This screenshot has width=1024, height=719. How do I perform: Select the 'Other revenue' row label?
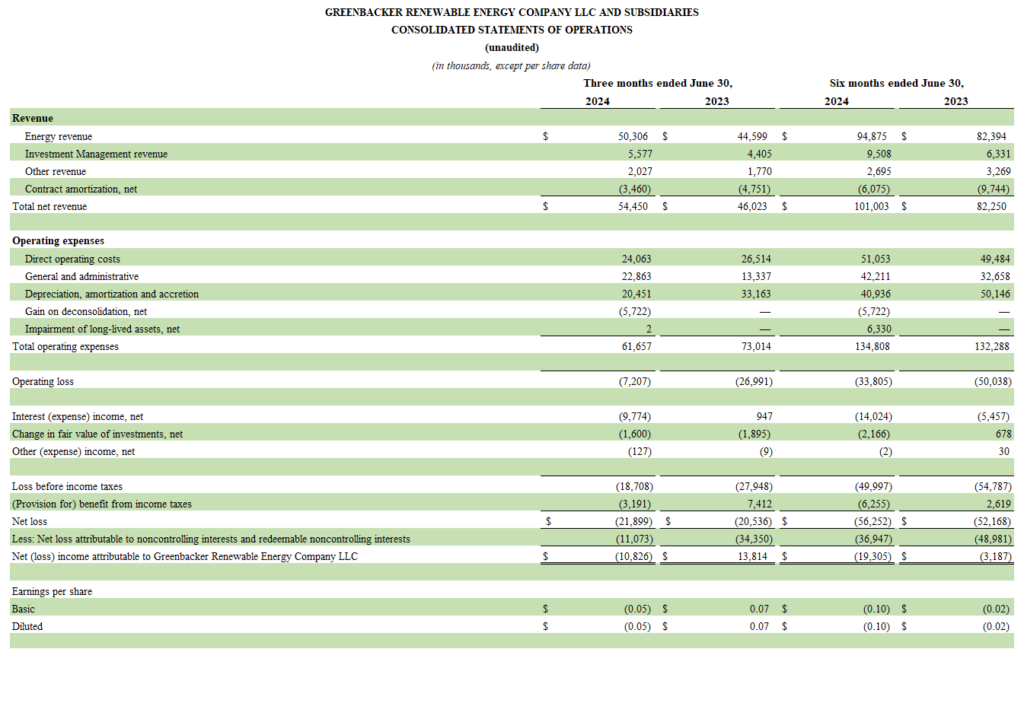click(x=56, y=172)
